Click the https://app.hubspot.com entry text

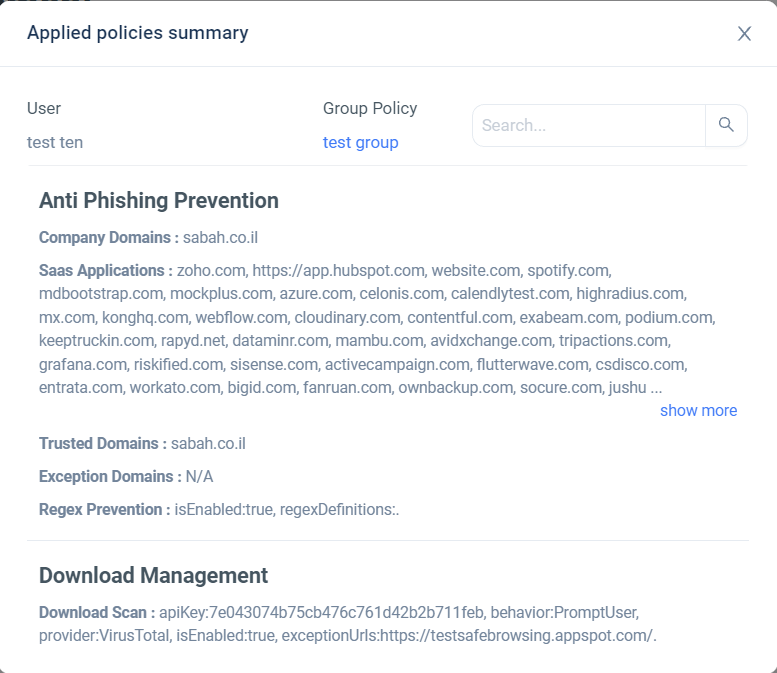tap(338, 271)
